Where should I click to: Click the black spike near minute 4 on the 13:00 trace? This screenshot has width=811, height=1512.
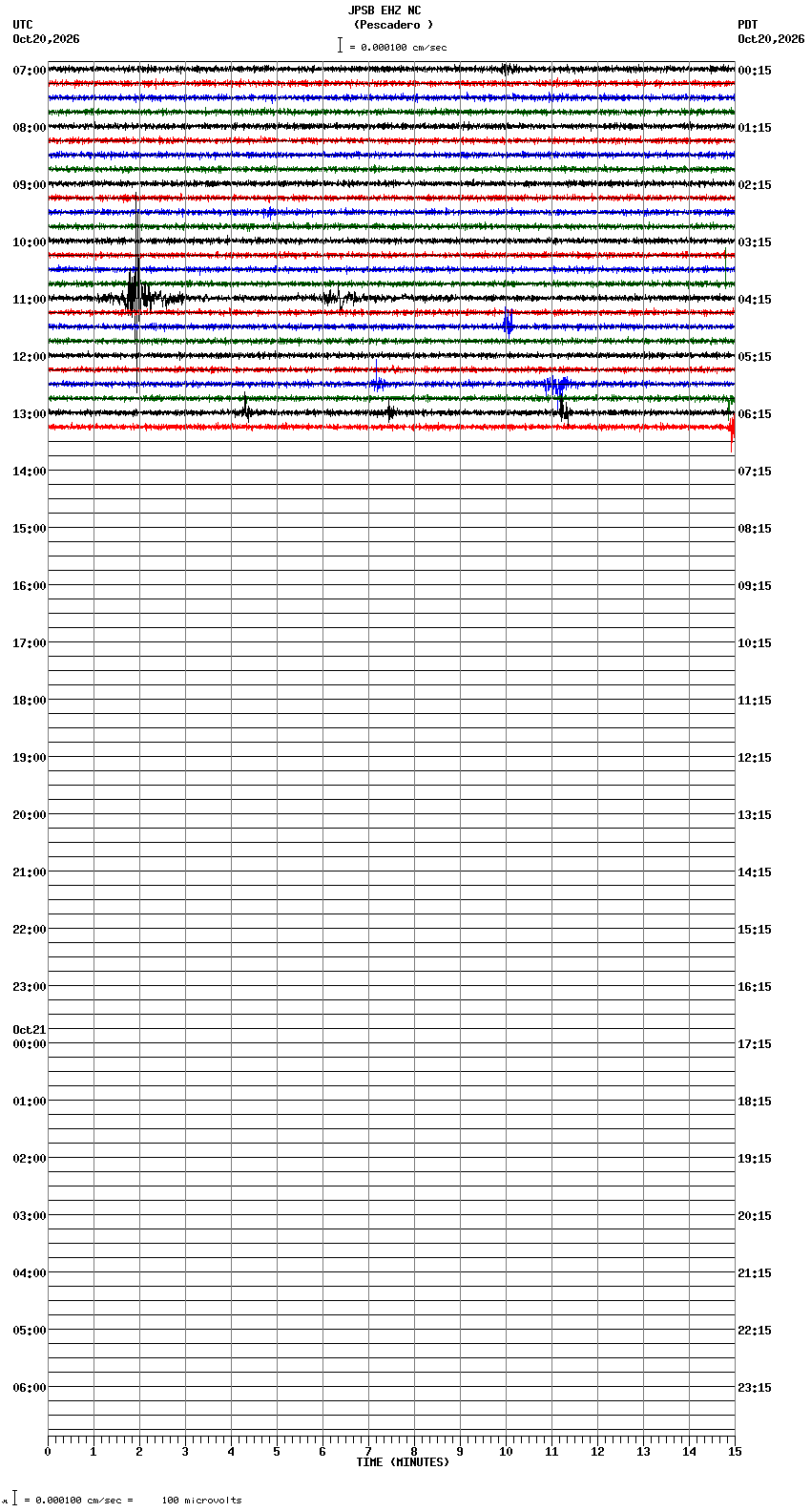pos(246,409)
